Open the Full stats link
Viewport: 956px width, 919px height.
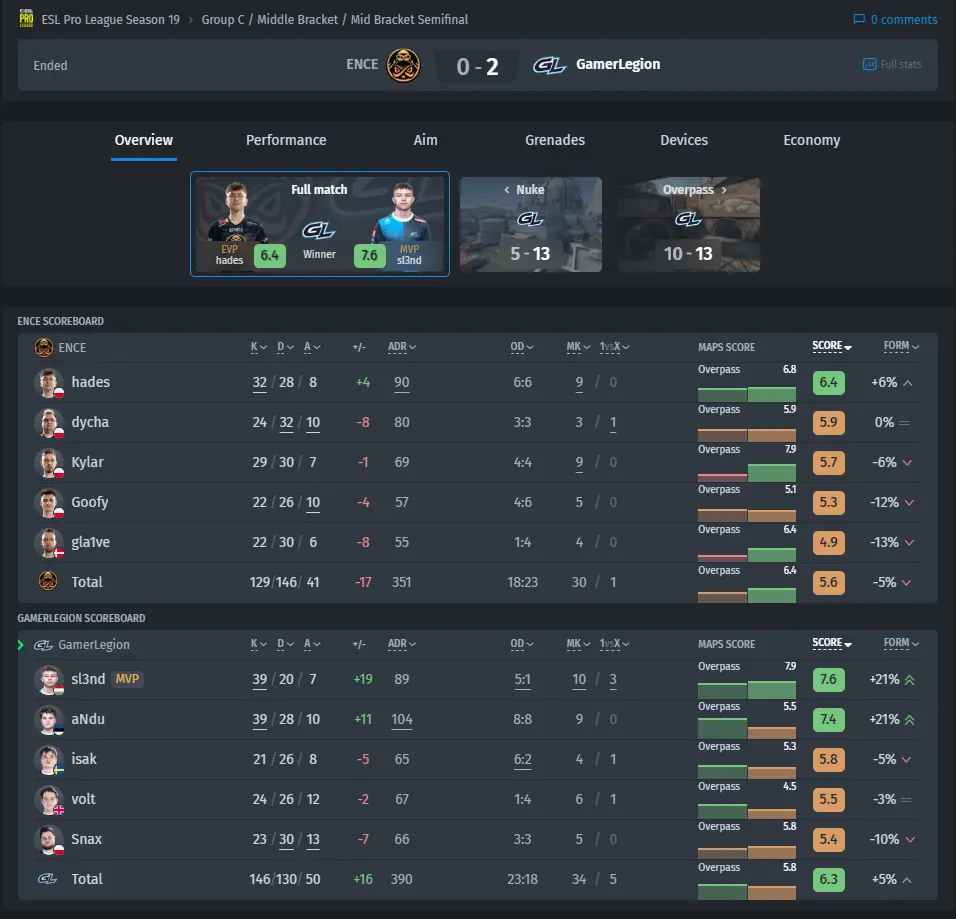click(x=892, y=65)
